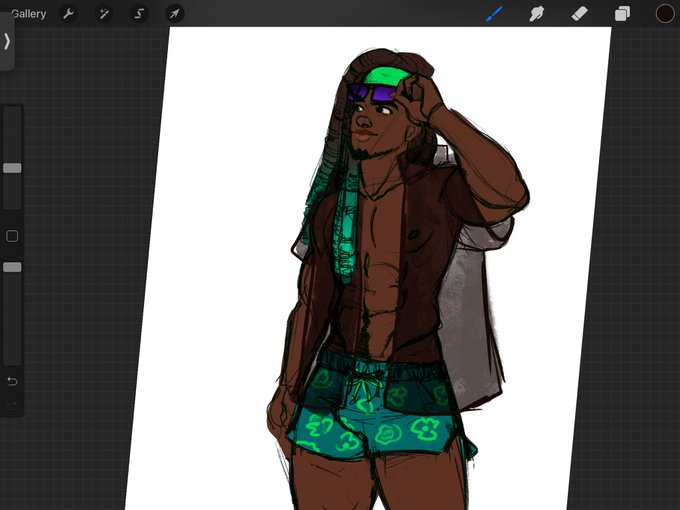This screenshot has width=680, height=510.
Task: Open the Layers panel
Action: (622, 14)
